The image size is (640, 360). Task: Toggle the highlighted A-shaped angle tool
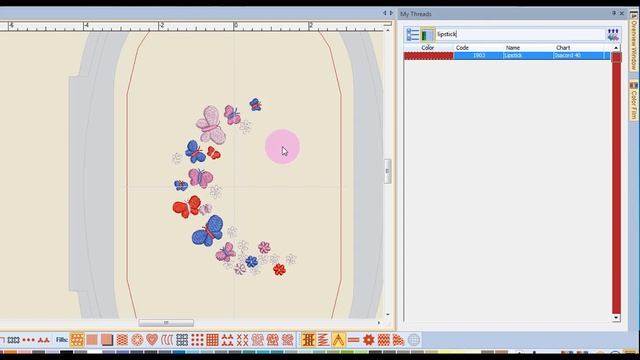338,340
